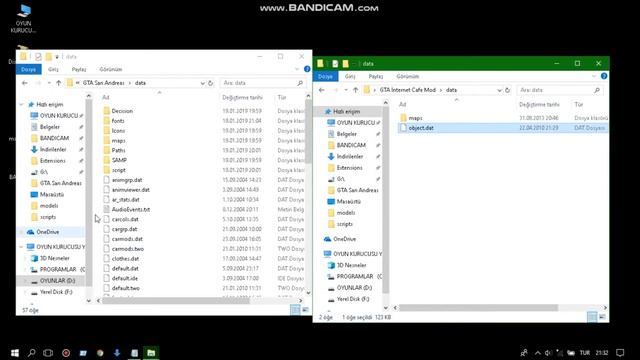The image size is (640, 360).
Task: Switch to details view in left window
Action: tap(295, 310)
